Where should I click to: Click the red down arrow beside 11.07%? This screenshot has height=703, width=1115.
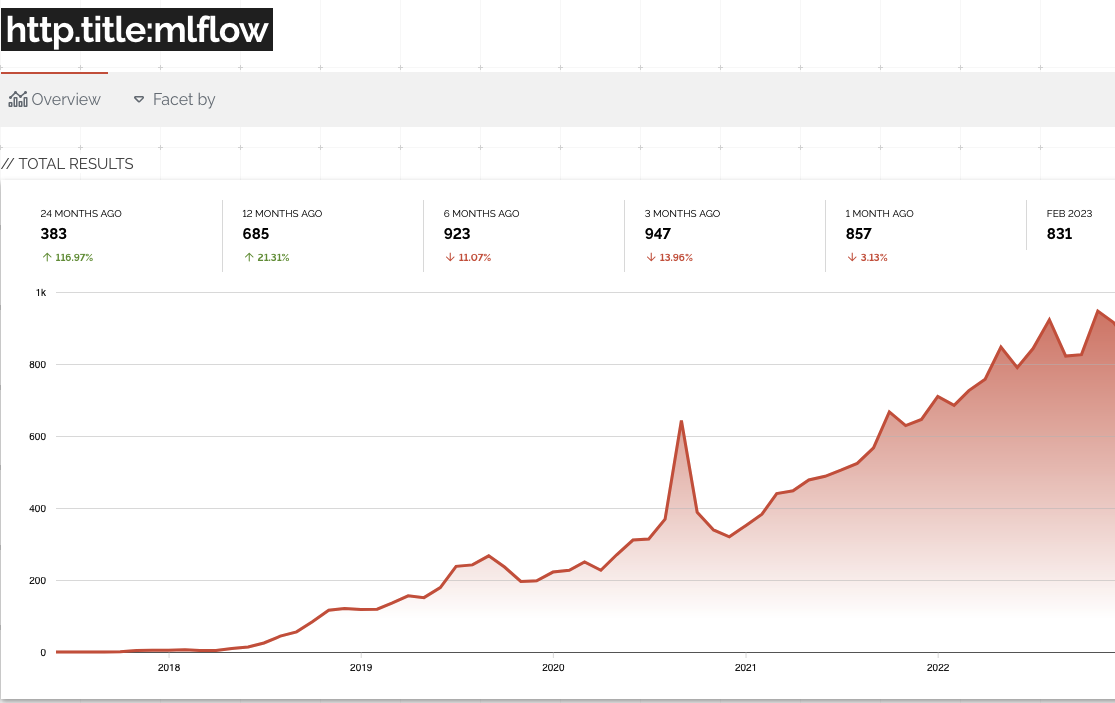tap(449, 257)
